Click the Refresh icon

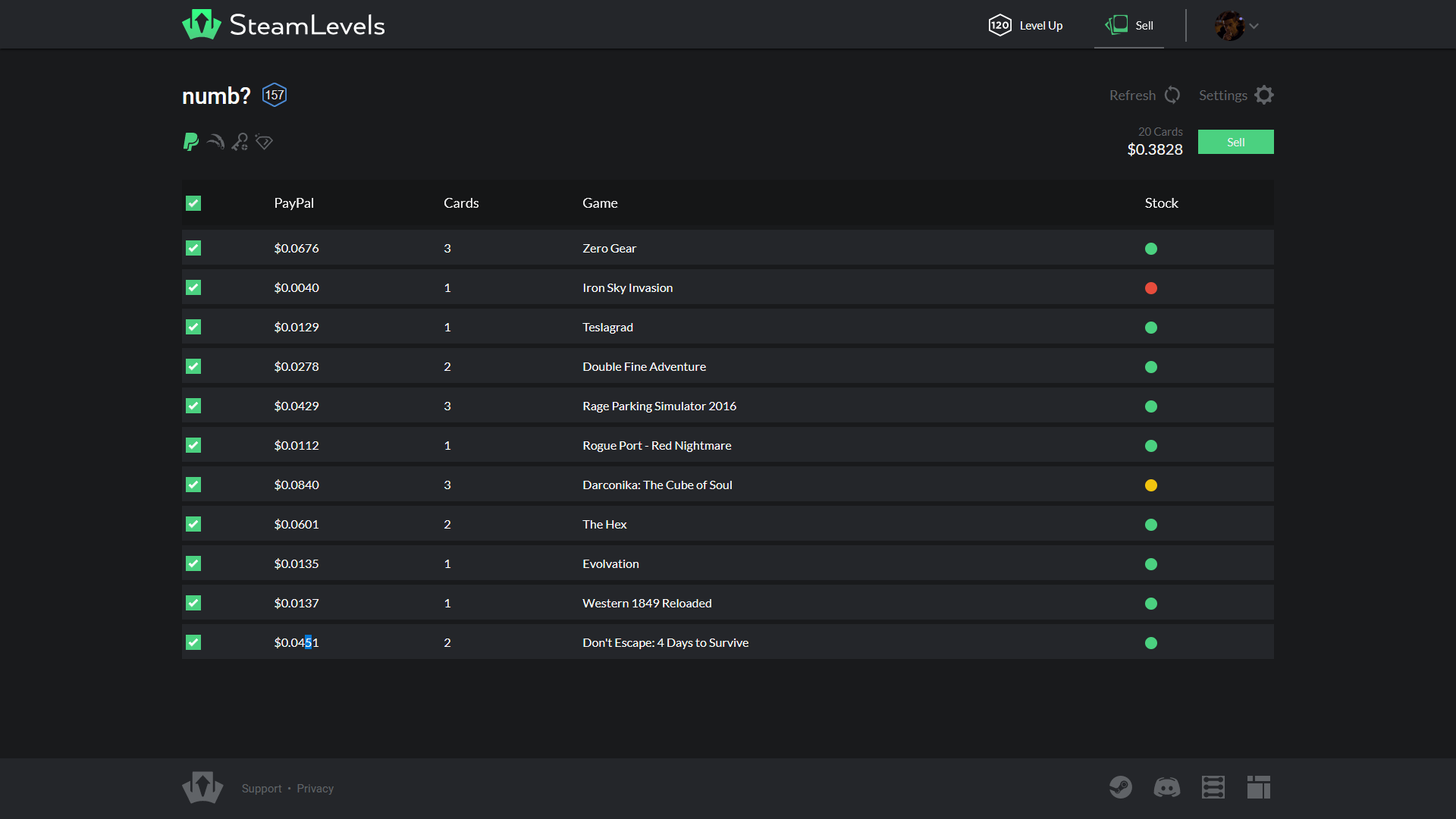coord(1172,95)
